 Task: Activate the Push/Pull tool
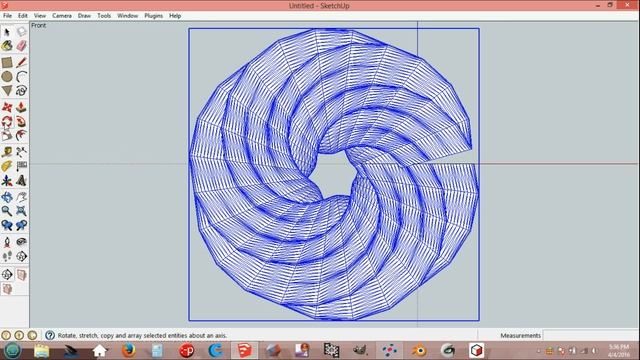pos(22,107)
